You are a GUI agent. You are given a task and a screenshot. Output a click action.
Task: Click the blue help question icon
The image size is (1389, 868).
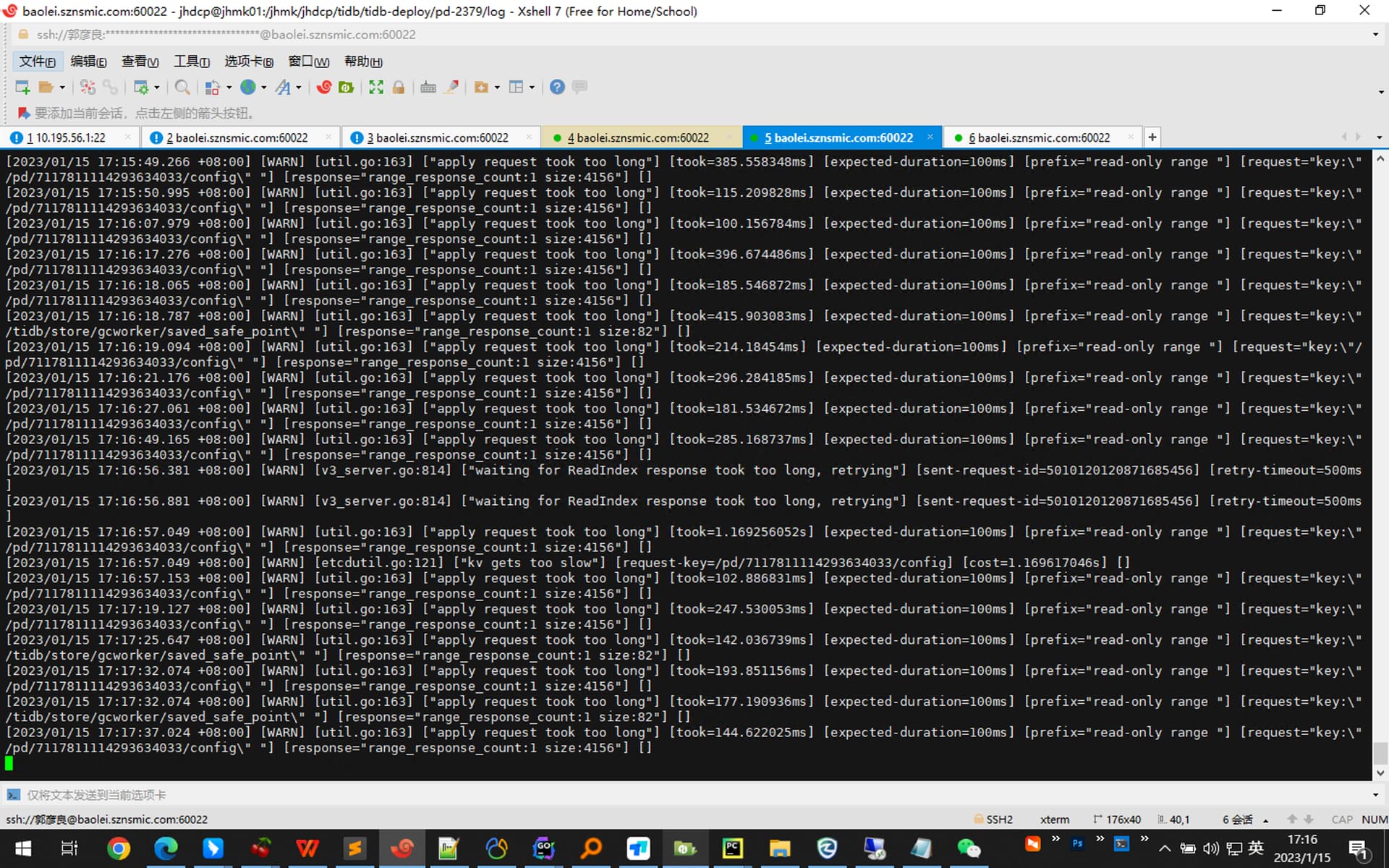point(556,88)
